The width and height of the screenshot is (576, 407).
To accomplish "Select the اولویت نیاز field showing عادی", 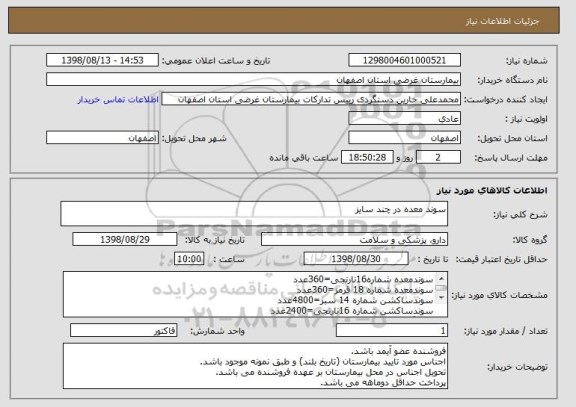I will [404, 119].
